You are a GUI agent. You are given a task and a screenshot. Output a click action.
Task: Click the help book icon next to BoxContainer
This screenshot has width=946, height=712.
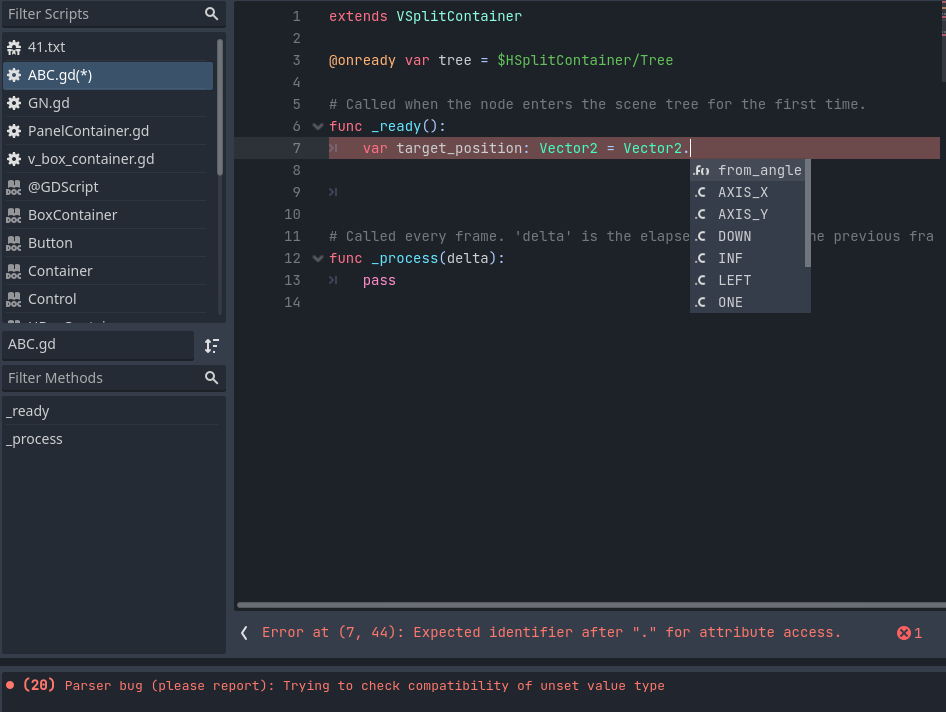13,214
